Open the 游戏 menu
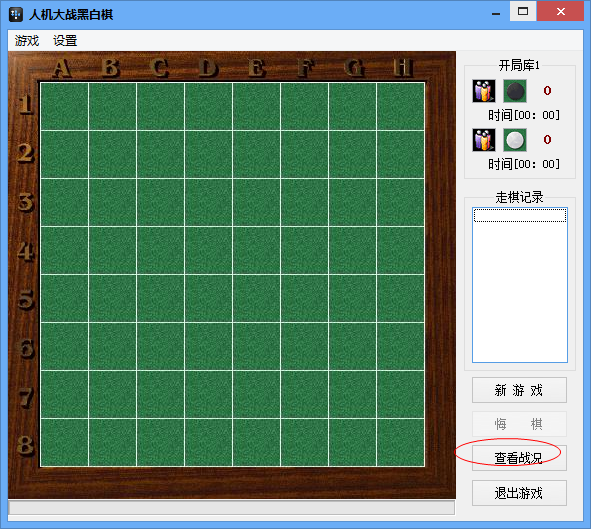591x529 pixels. [x=27, y=40]
